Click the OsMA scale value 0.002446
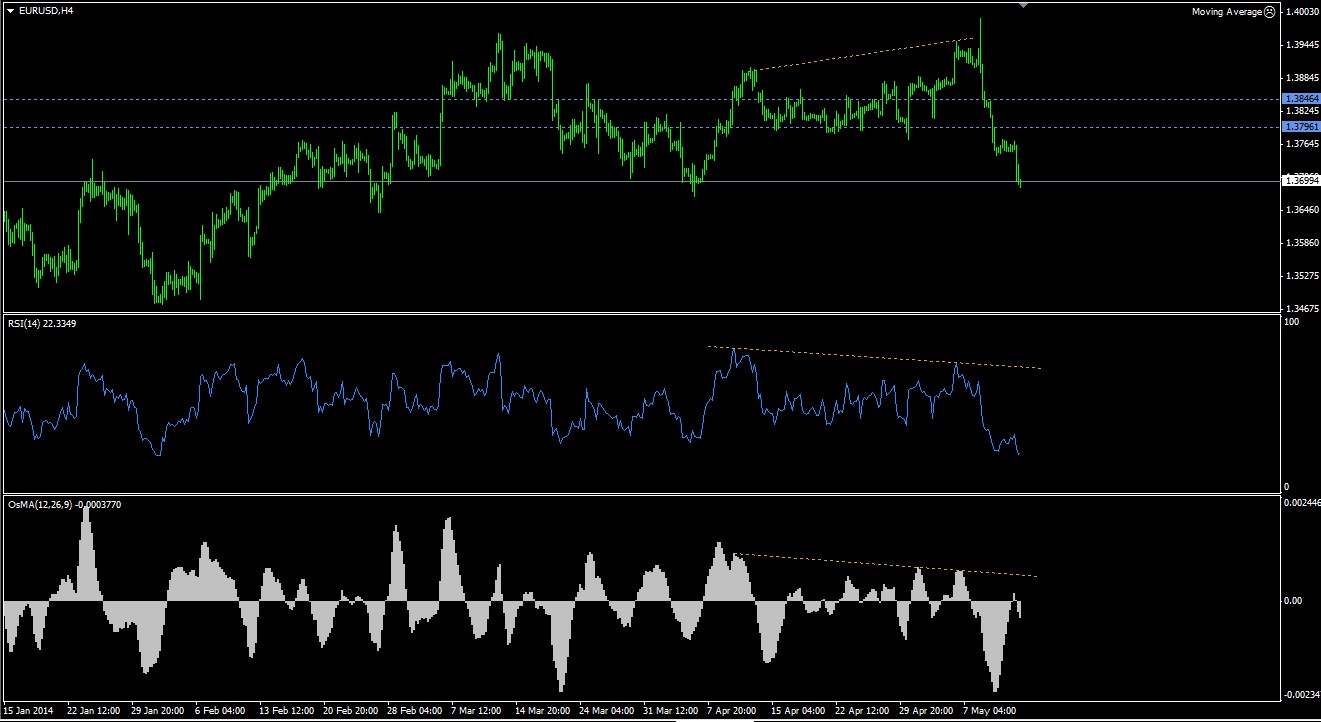This screenshot has width=1321, height=722. 1300,503
